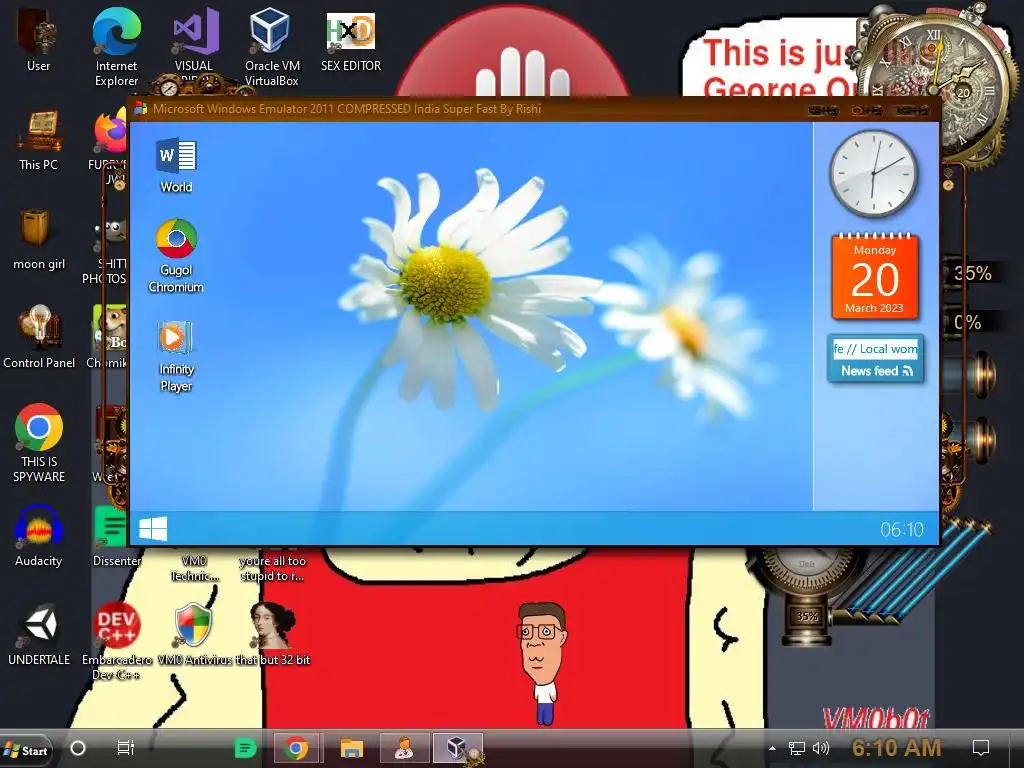The image size is (1024, 768).
Task: Click the analog clock gadget in emulator
Action: (x=874, y=174)
